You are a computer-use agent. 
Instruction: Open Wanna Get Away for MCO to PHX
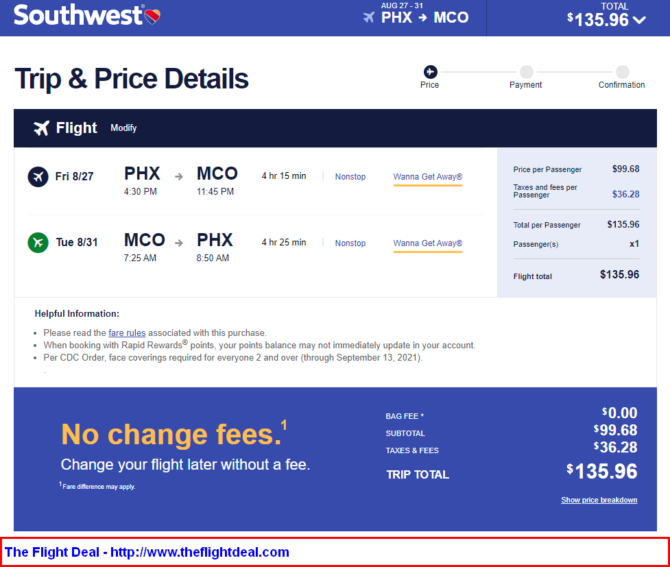click(x=428, y=243)
